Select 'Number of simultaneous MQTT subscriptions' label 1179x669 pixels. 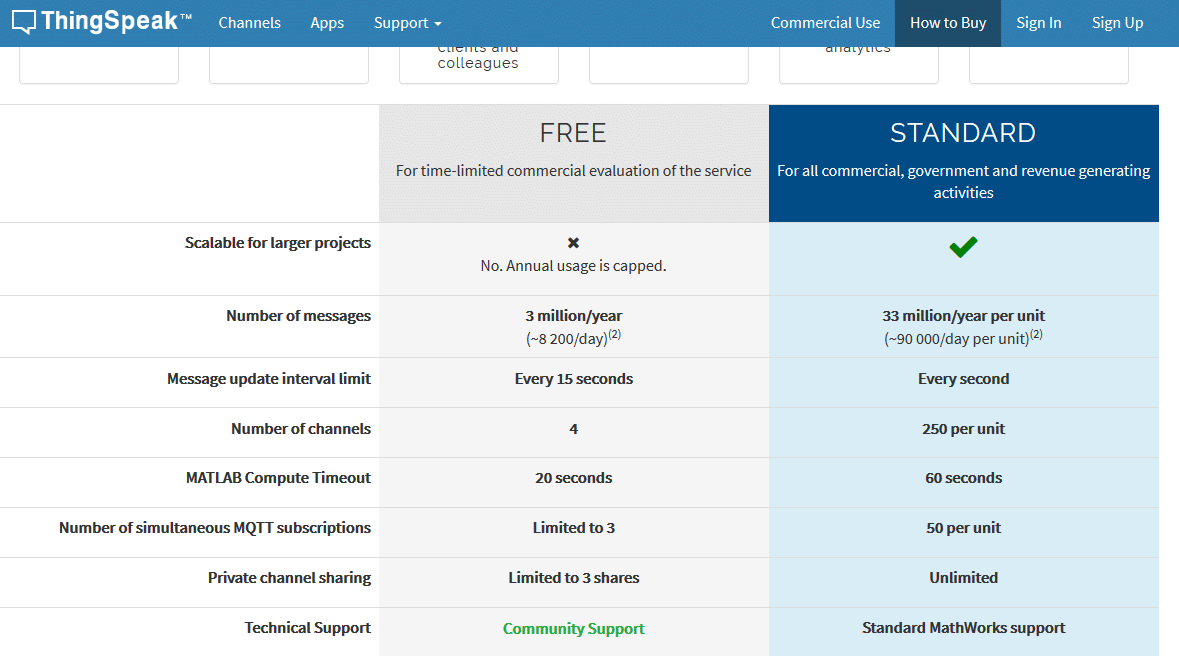coord(215,528)
